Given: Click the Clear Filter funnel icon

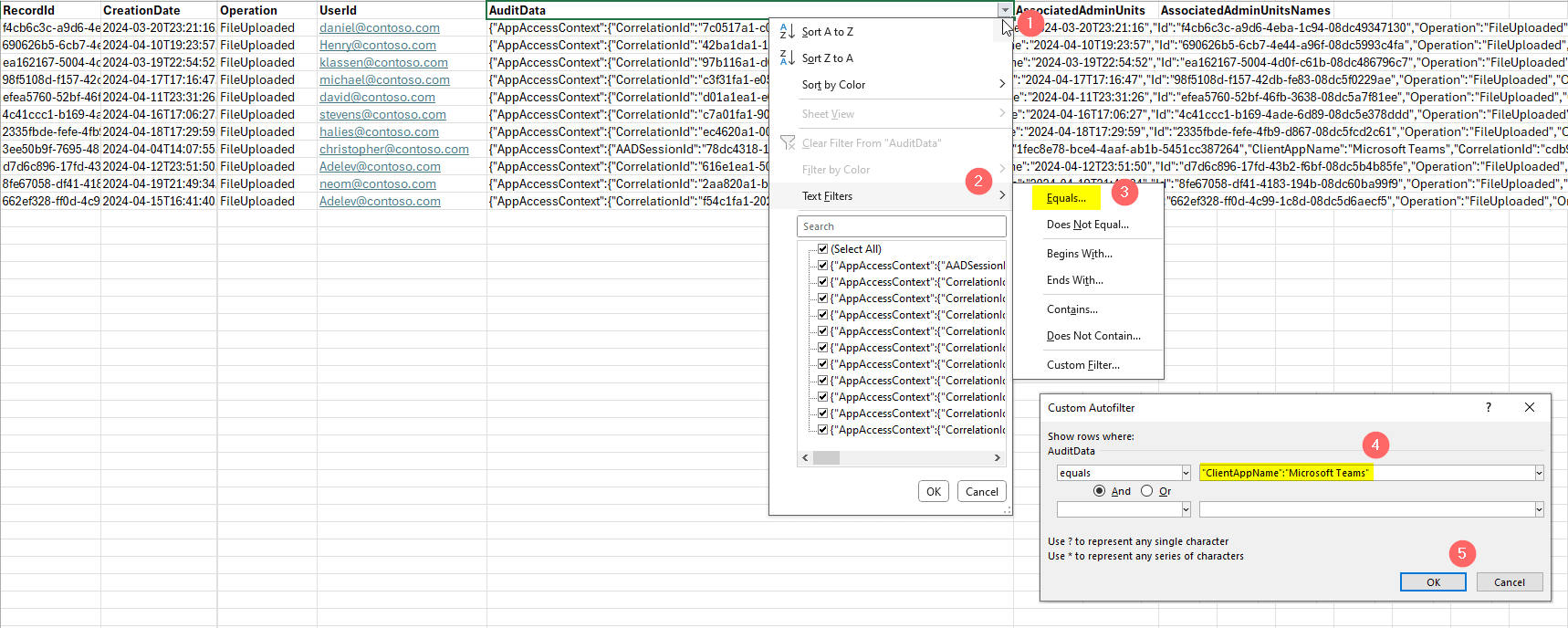Looking at the screenshot, I should tap(788, 143).
